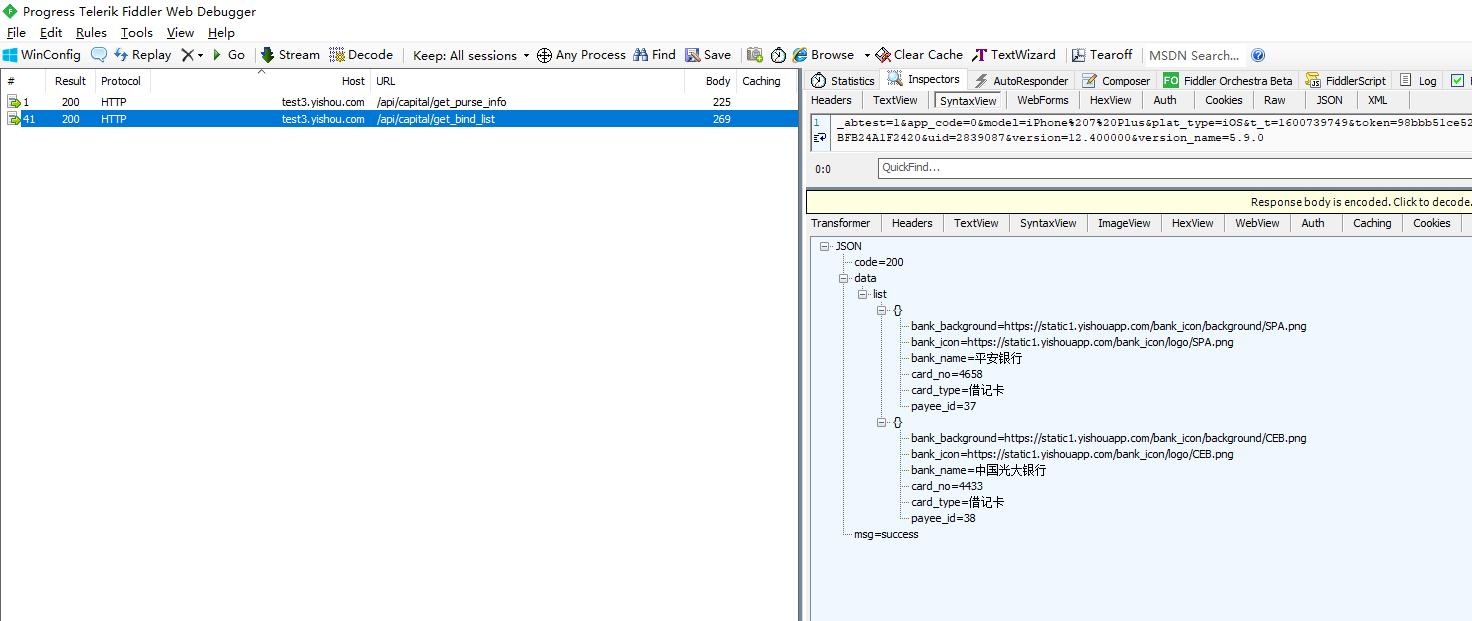
Task: Collapse the JSON root tree node
Action: pos(824,246)
